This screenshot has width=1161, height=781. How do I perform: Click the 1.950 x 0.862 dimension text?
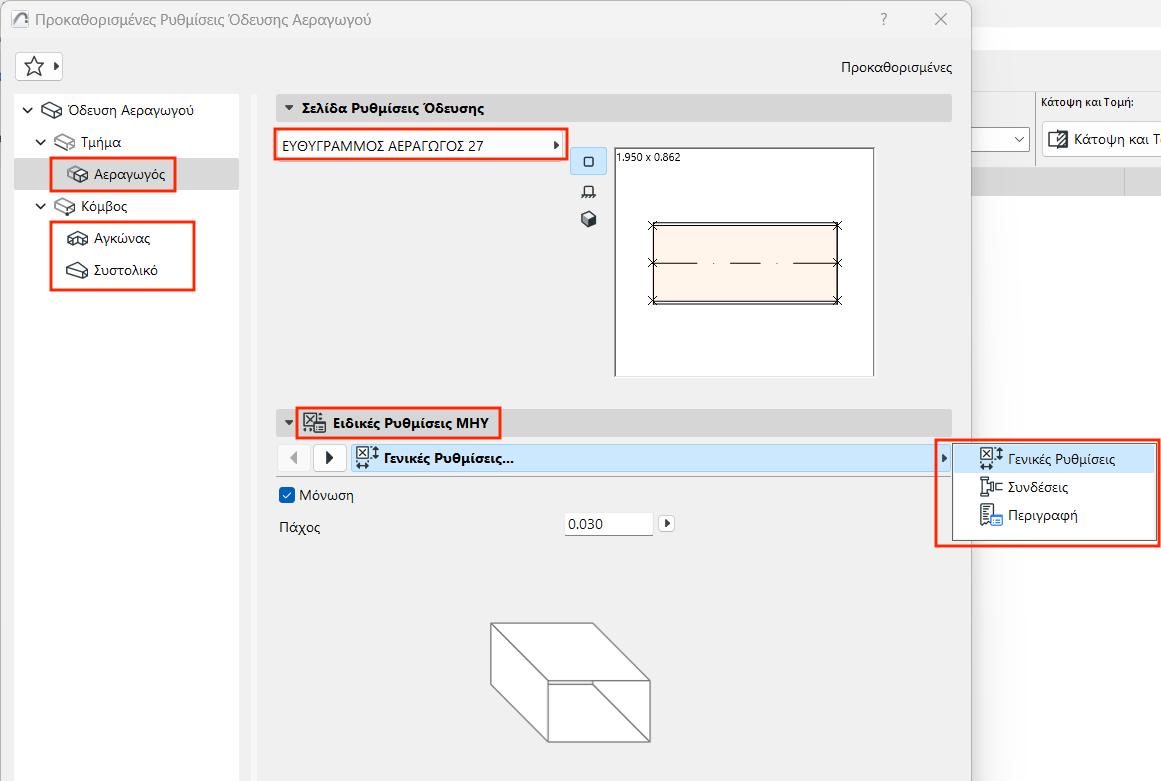[x=648, y=157]
